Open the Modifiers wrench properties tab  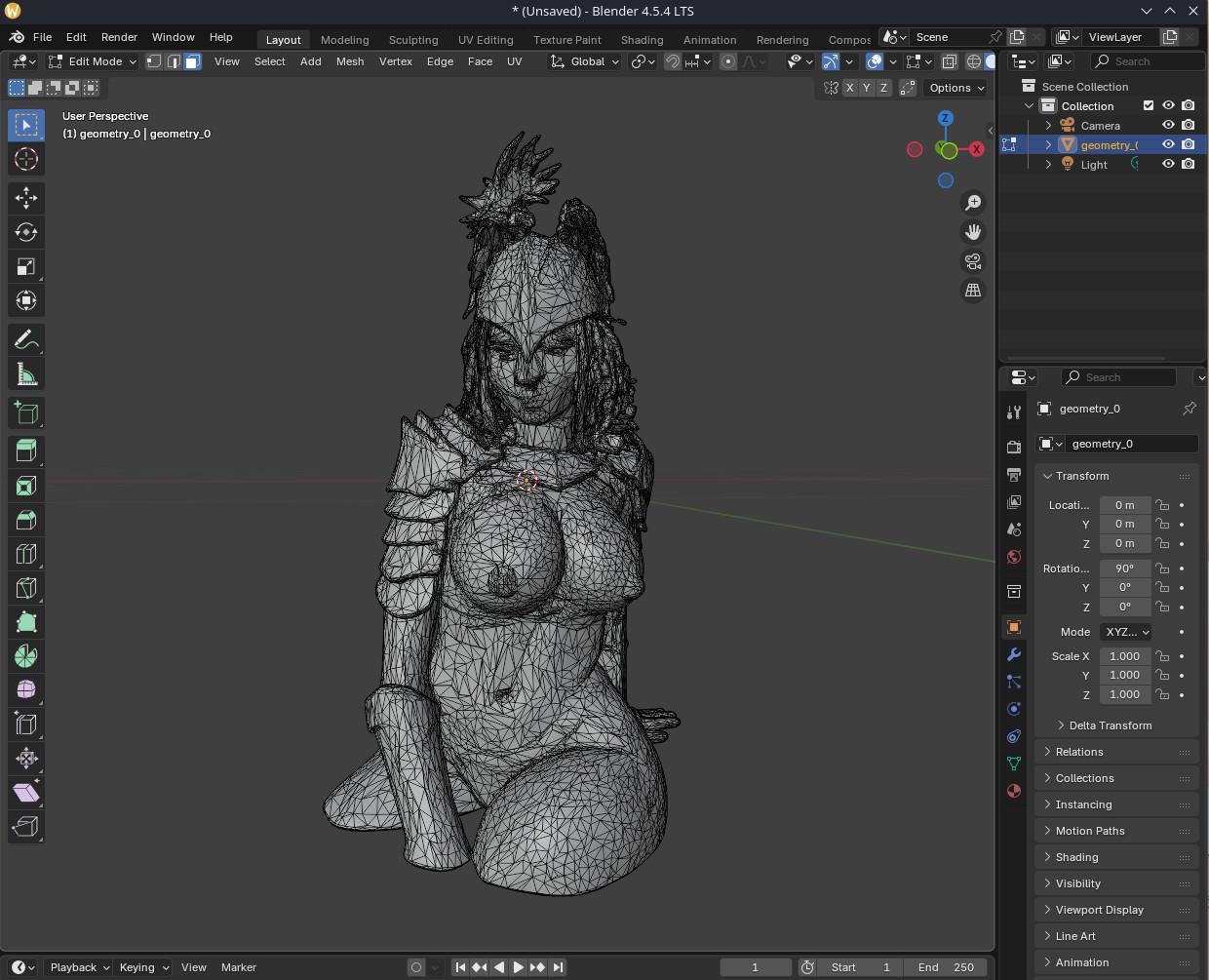pos(1014,654)
